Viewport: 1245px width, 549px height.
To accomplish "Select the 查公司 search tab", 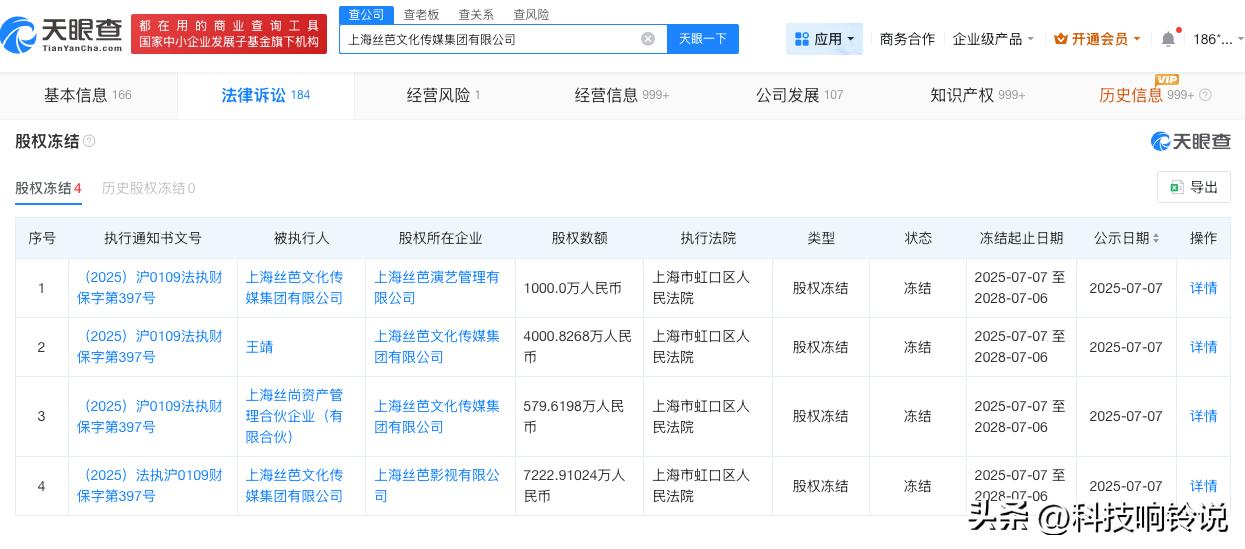I will pyautogui.click(x=366, y=14).
